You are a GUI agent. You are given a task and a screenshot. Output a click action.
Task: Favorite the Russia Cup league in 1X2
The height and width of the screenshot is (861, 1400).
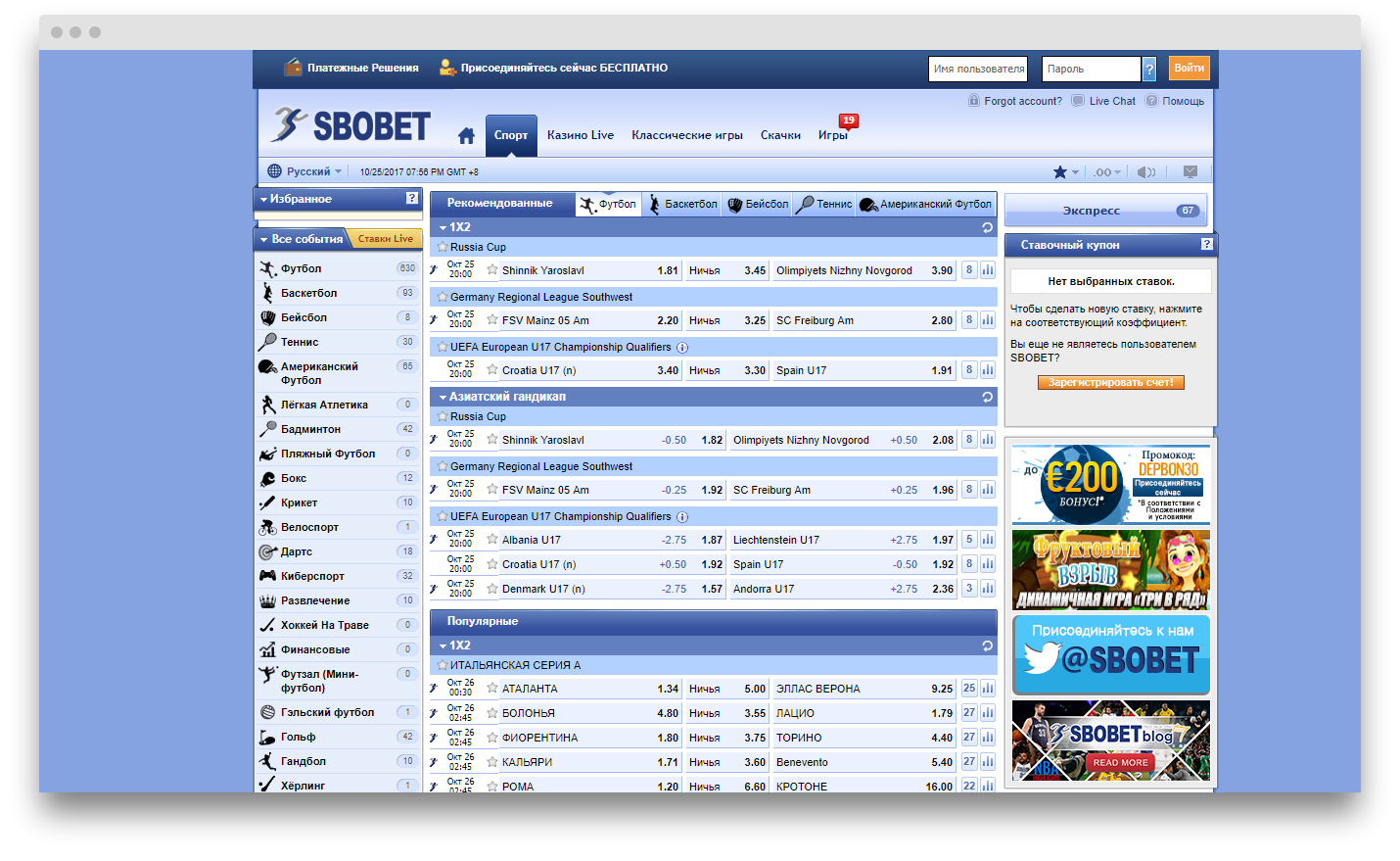point(443,247)
